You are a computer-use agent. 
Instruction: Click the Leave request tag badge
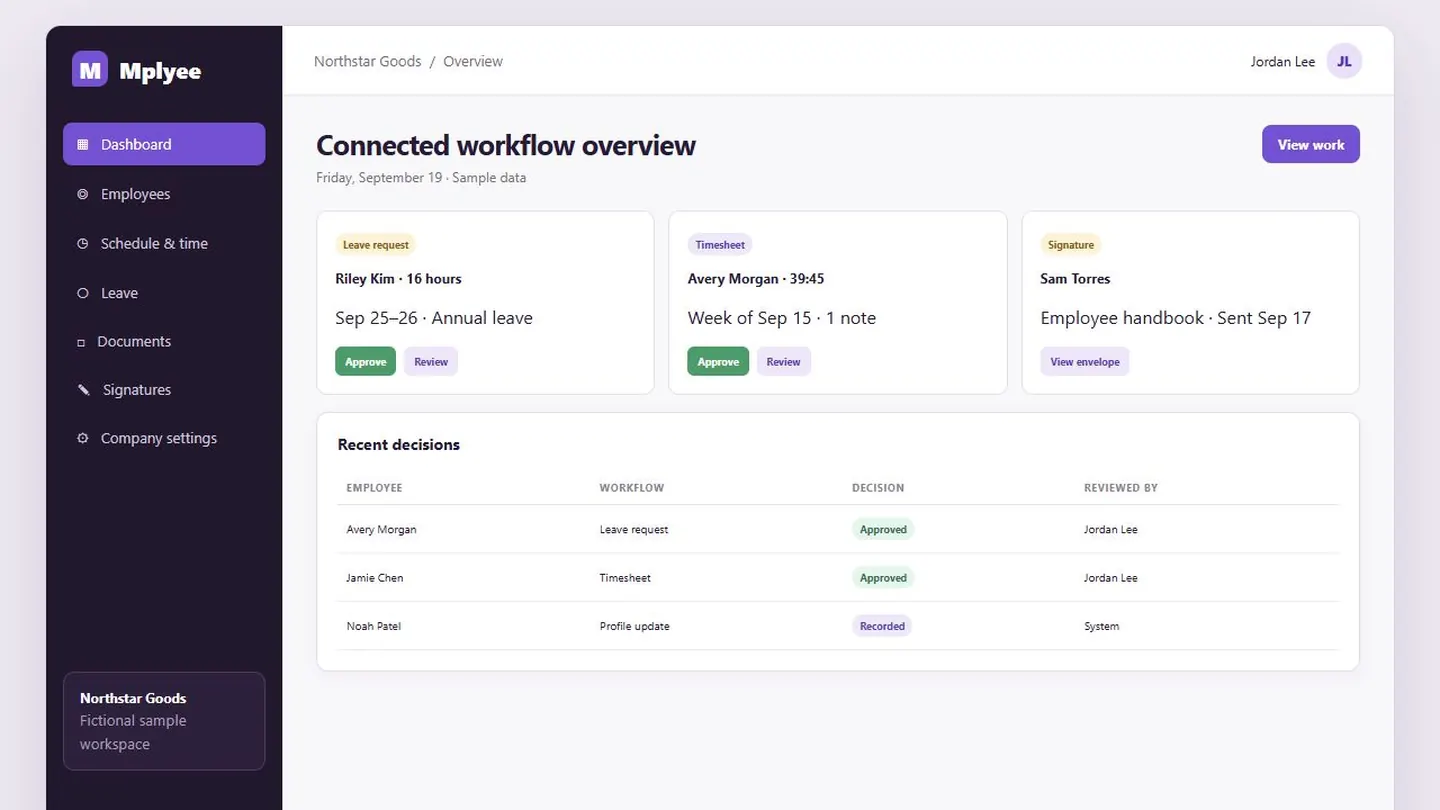click(375, 245)
